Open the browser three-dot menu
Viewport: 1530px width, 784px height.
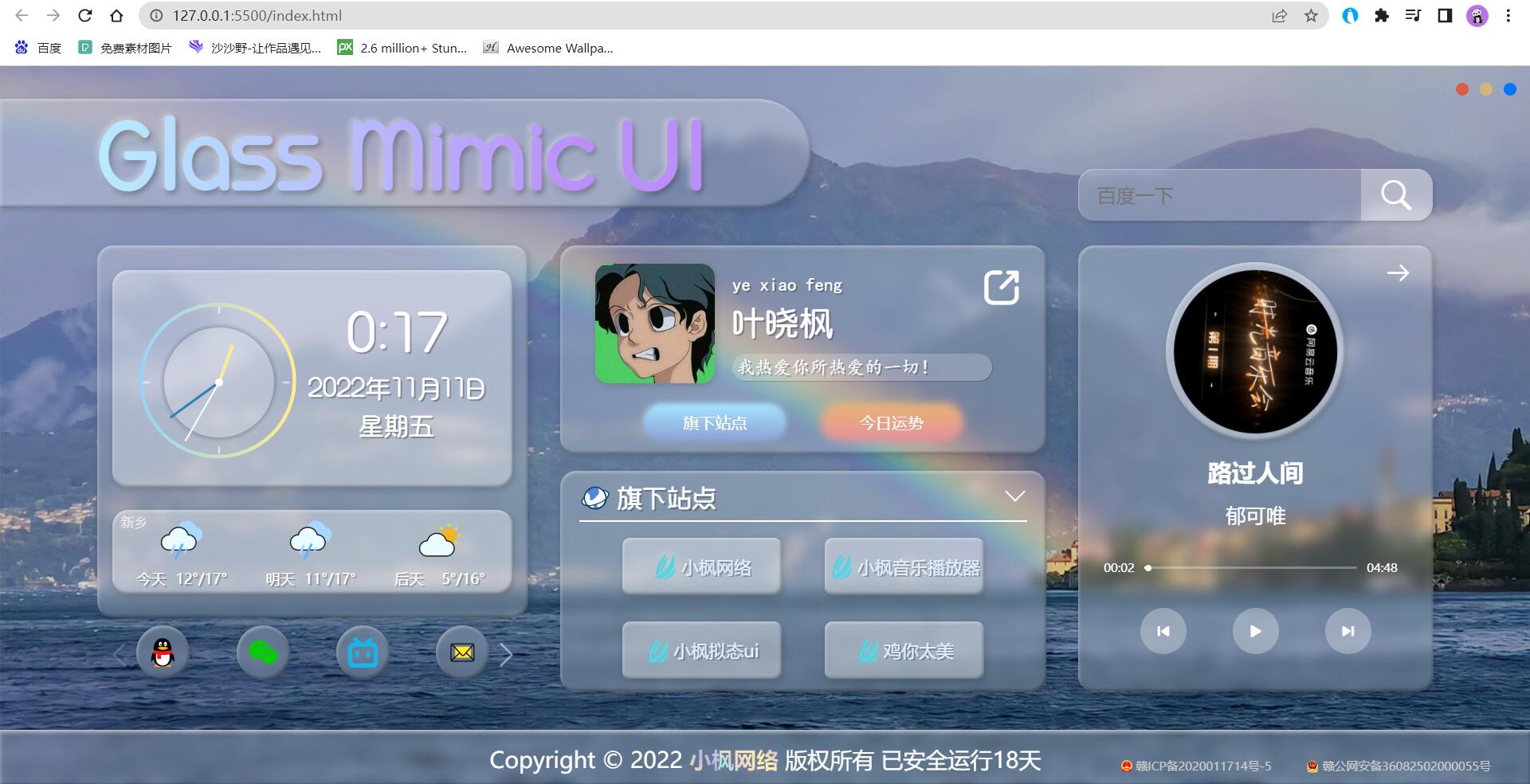click(1508, 15)
